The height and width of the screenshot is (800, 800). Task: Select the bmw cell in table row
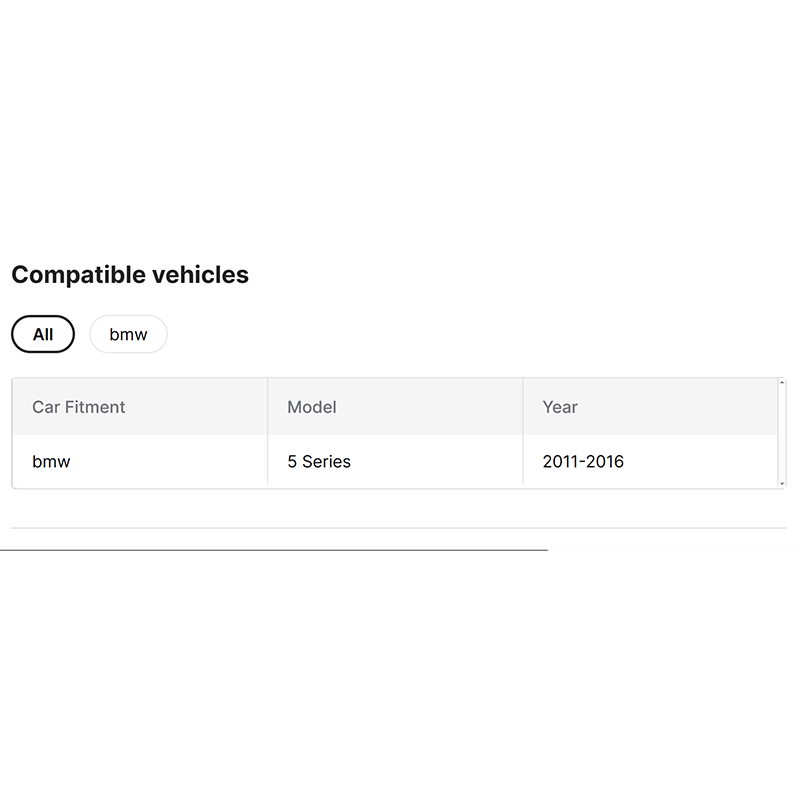(51, 462)
